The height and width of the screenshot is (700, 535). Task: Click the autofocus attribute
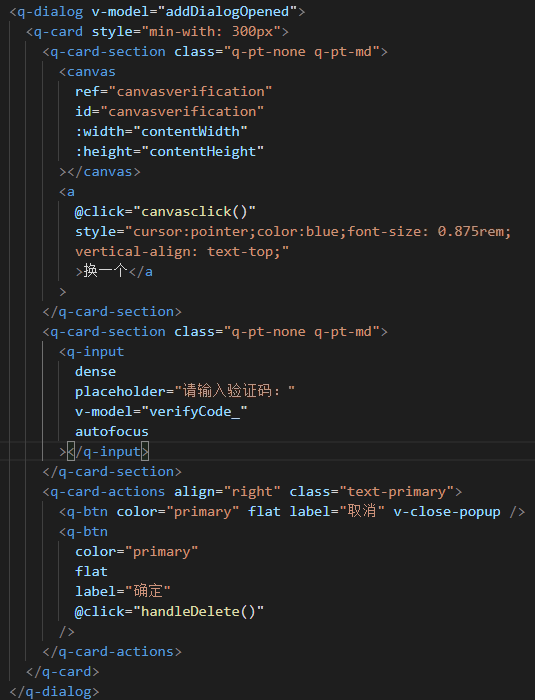pos(112,432)
